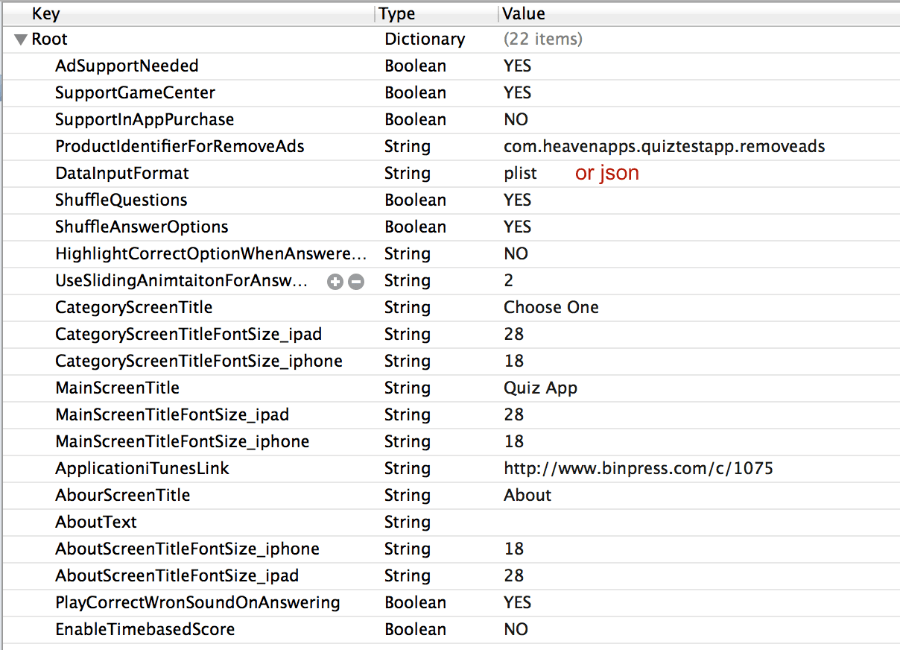Select the Root Dictionary type cell
The image size is (900, 650).
[x=425, y=39]
